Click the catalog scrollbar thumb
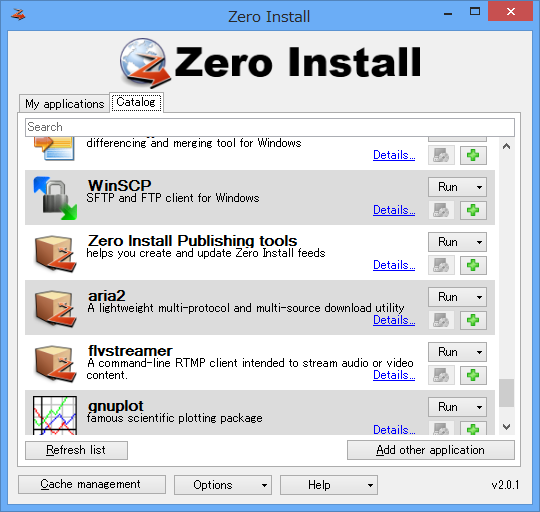This screenshot has width=540, height=512. pyautogui.click(x=506, y=393)
